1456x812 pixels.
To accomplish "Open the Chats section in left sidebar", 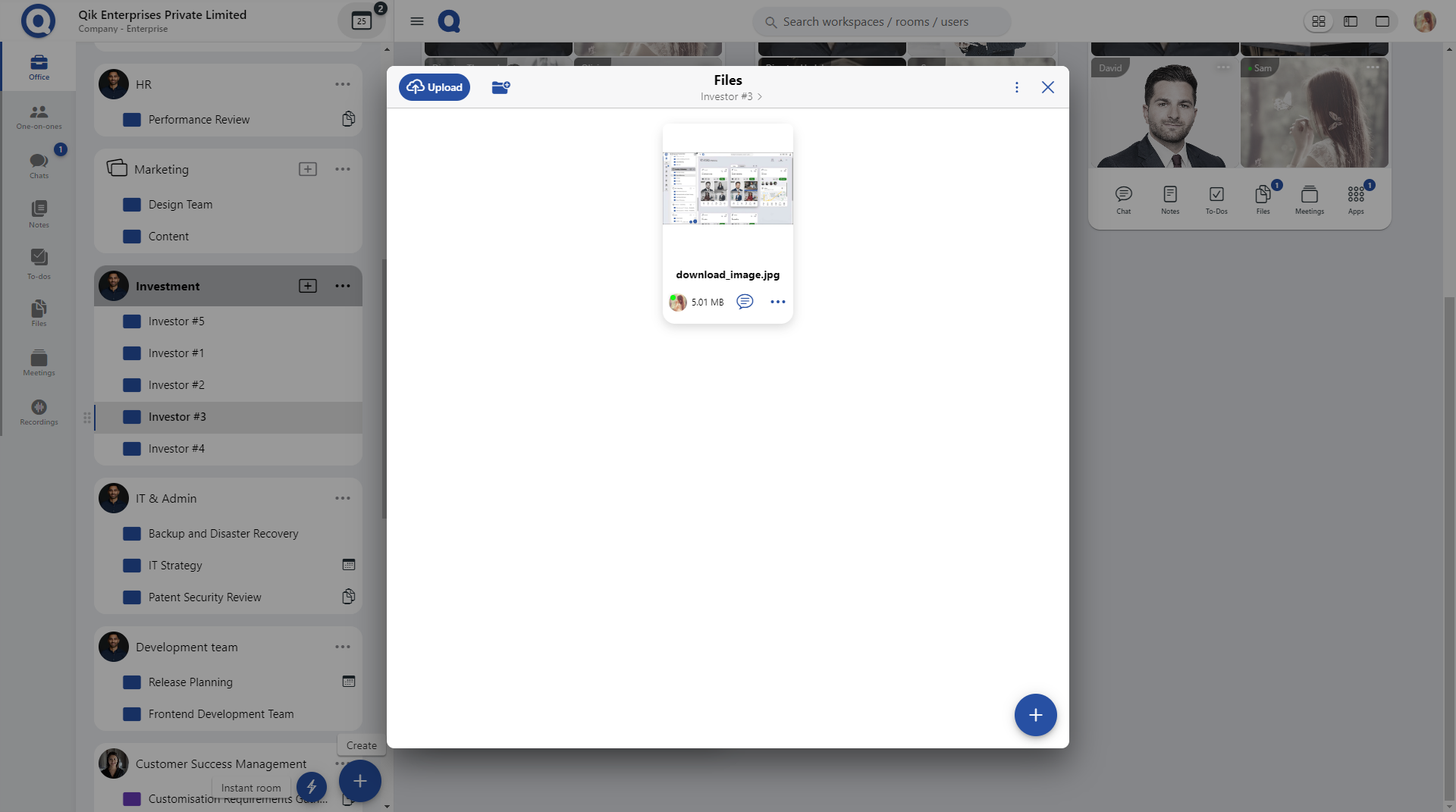I will pyautogui.click(x=39, y=165).
